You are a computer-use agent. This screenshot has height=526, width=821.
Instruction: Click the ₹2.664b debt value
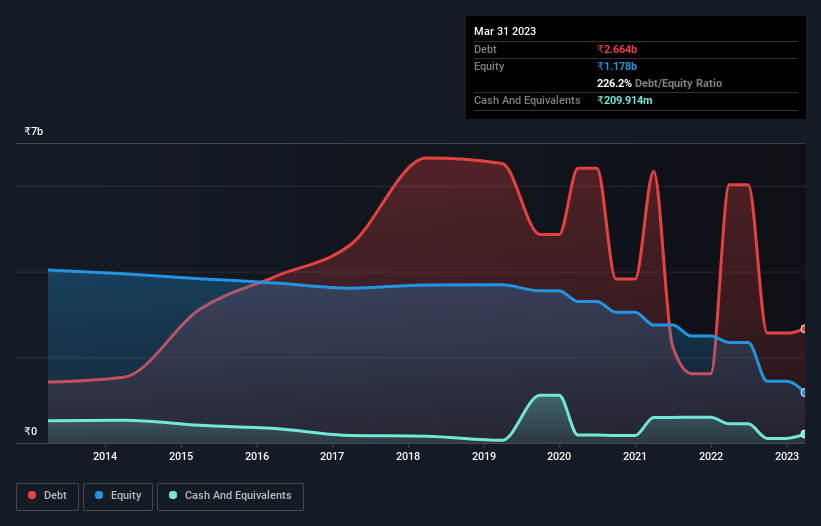click(617, 49)
